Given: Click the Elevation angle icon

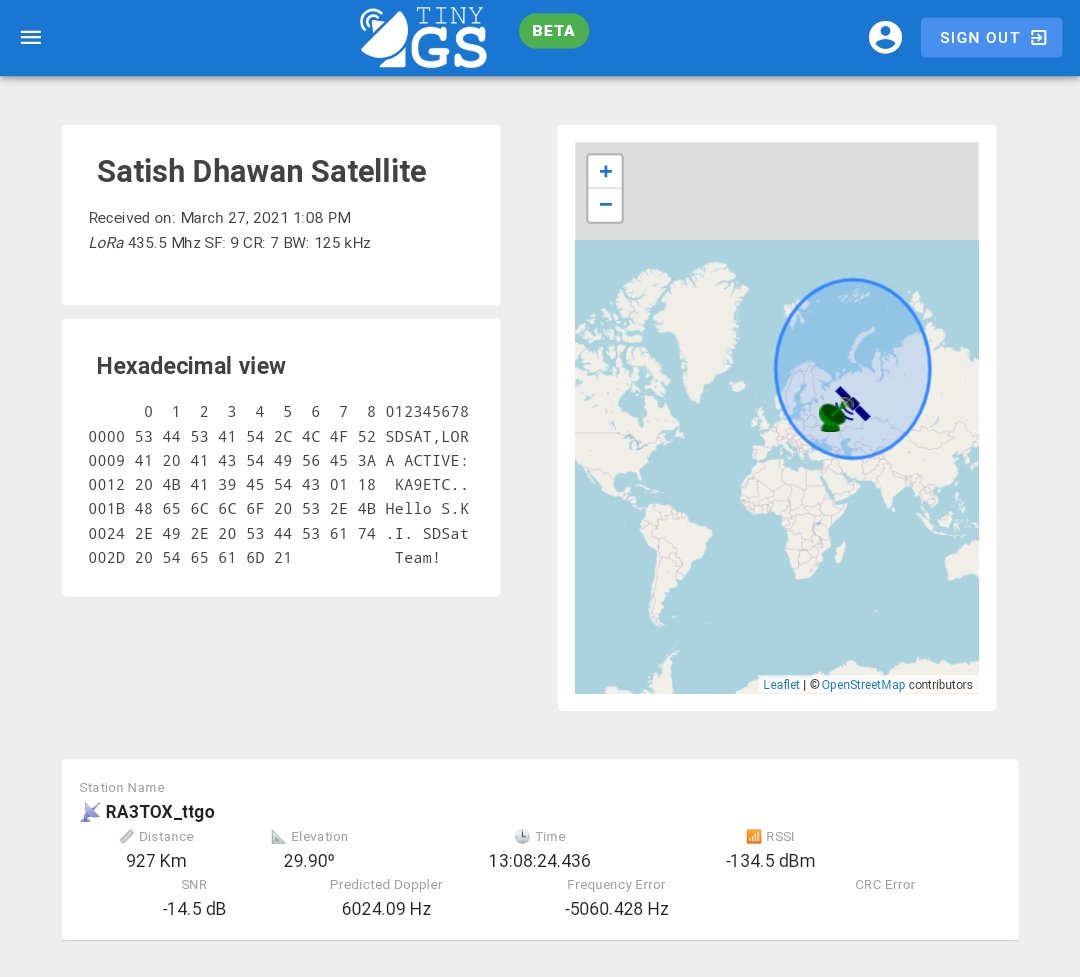Looking at the screenshot, I should click(278, 836).
